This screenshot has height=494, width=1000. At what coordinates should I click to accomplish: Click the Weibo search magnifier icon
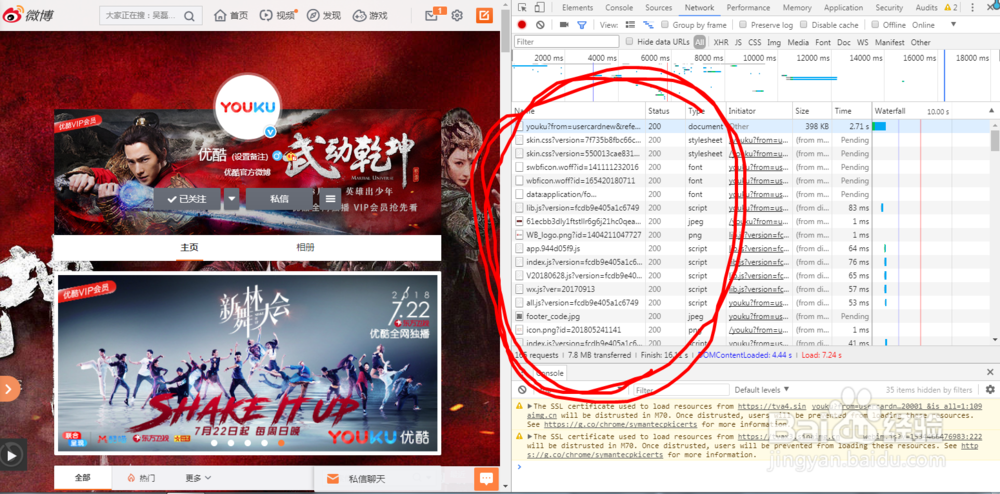[189, 16]
